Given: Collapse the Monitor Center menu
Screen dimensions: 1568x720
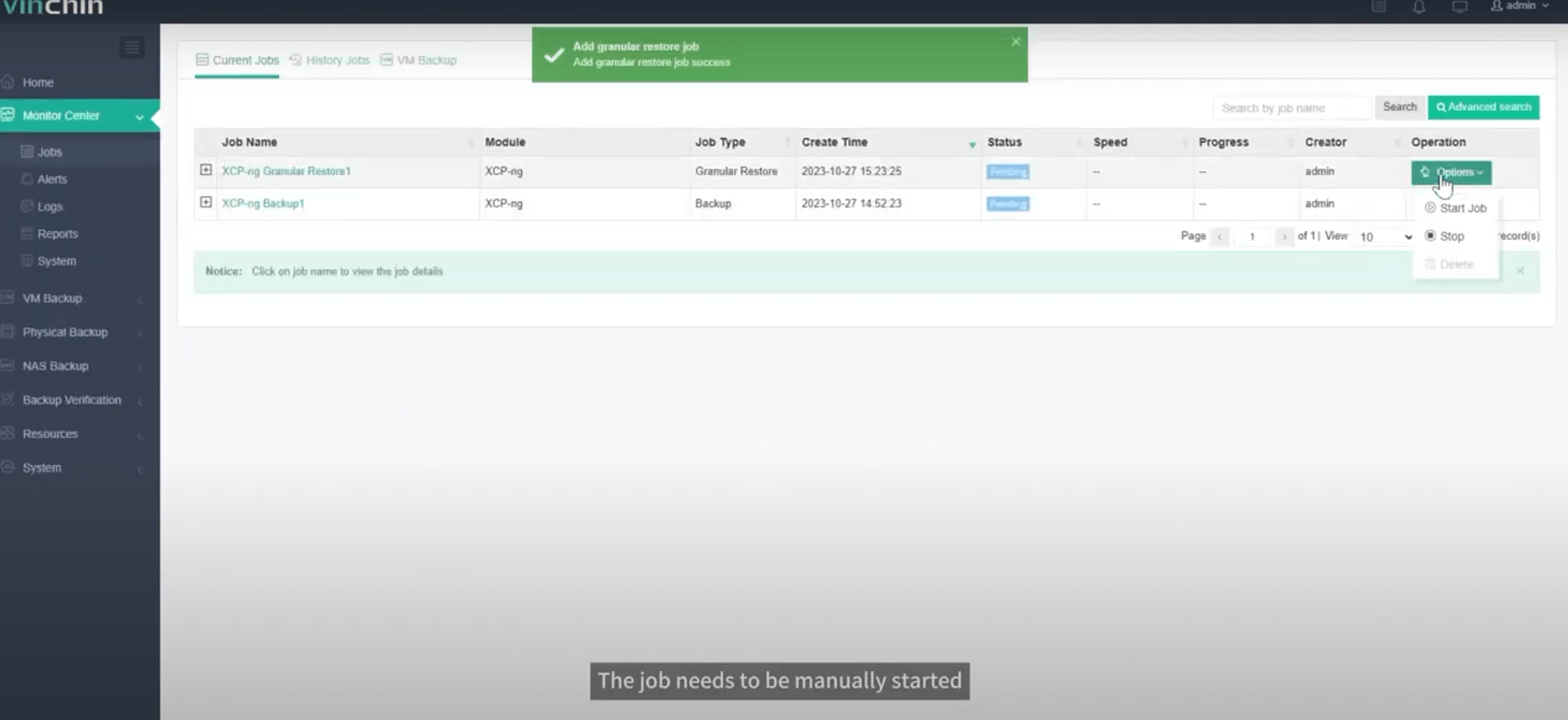Looking at the screenshot, I should pyautogui.click(x=79, y=116).
